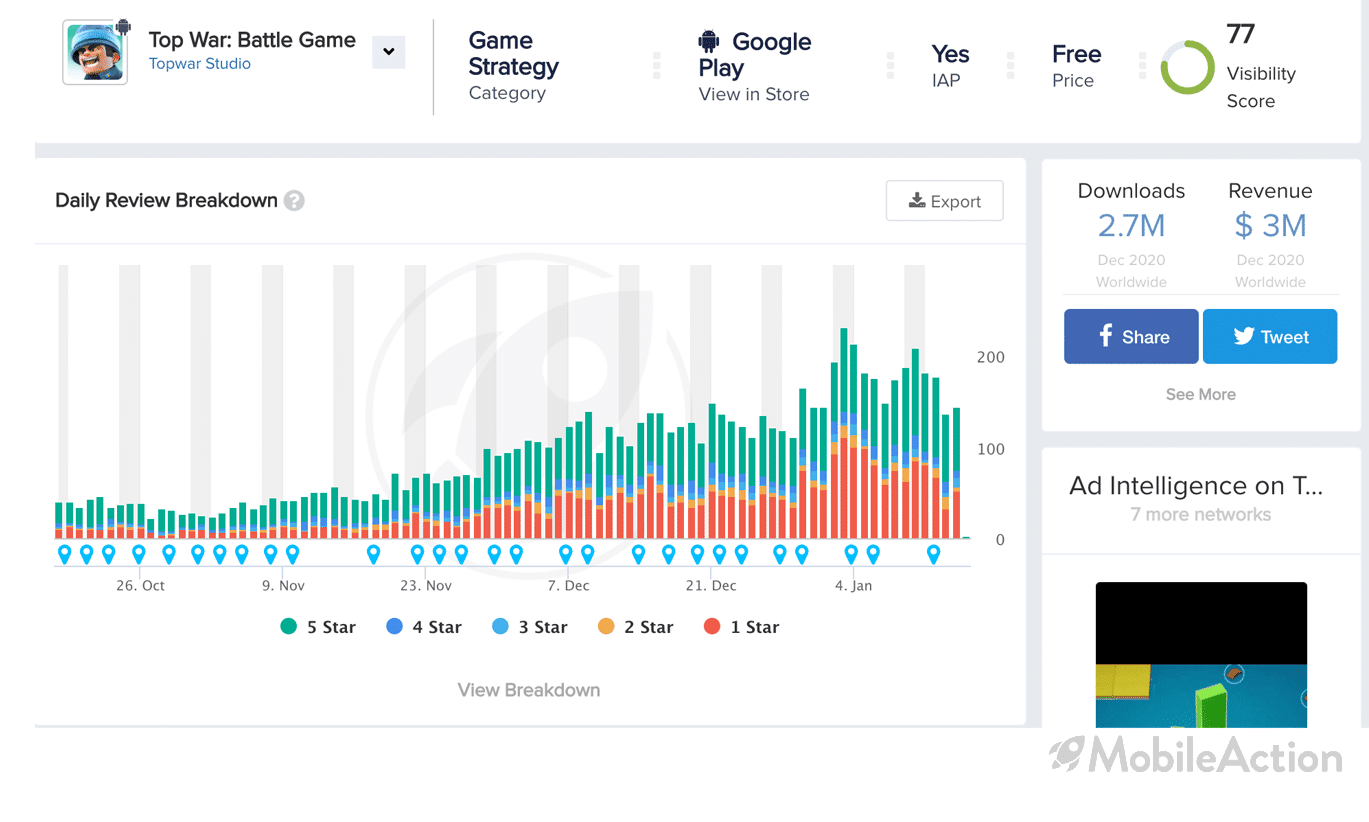Click the Top War app icon
The image size is (1369, 822).
96,52
